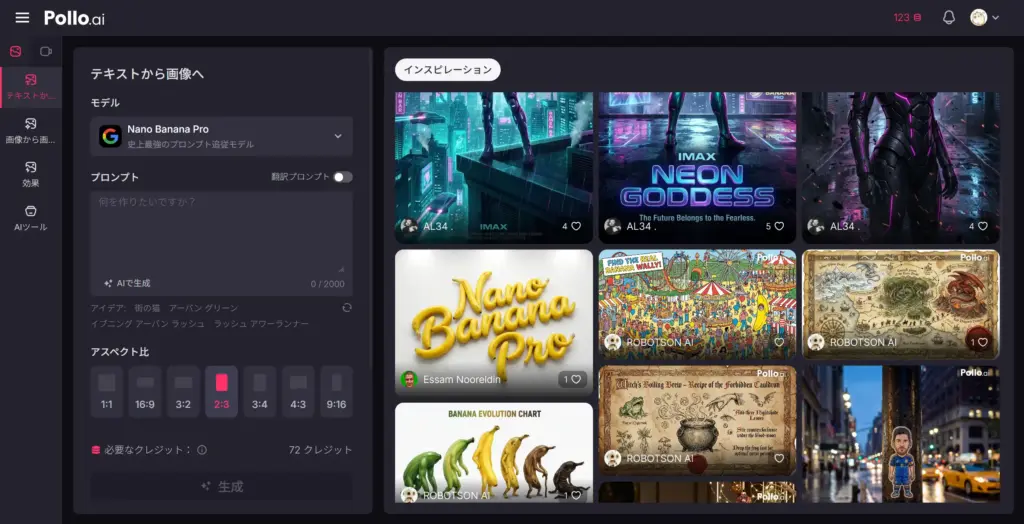Click the credits info icon

[x=202, y=450]
